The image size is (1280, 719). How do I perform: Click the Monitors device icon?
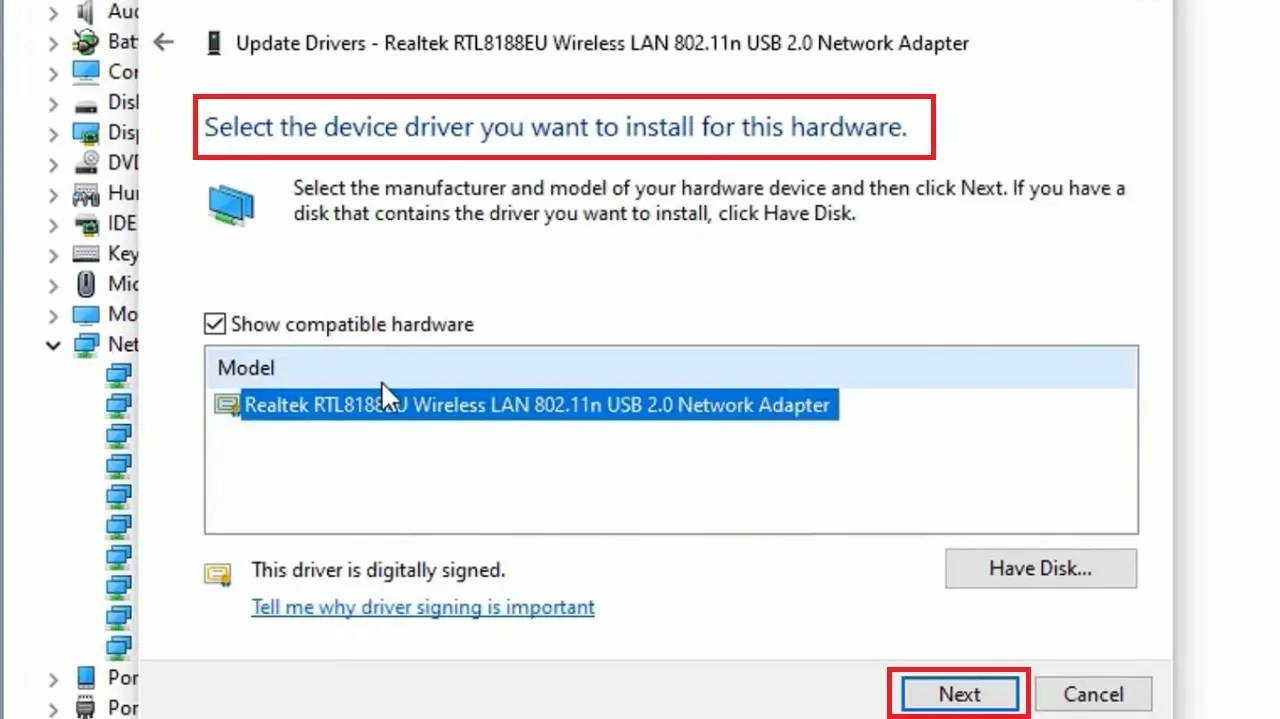[x=85, y=314]
